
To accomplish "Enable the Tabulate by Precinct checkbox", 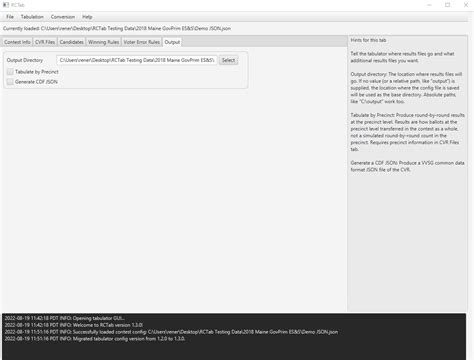I will pos(10,72).
